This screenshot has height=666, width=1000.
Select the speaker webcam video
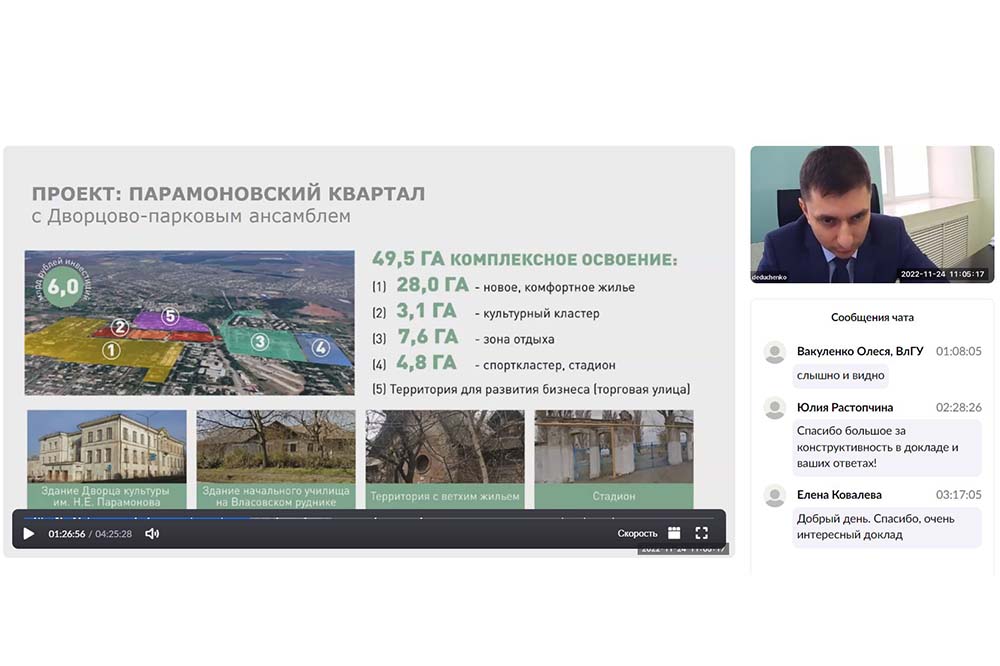pyautogui.click(x=872, y=214)
